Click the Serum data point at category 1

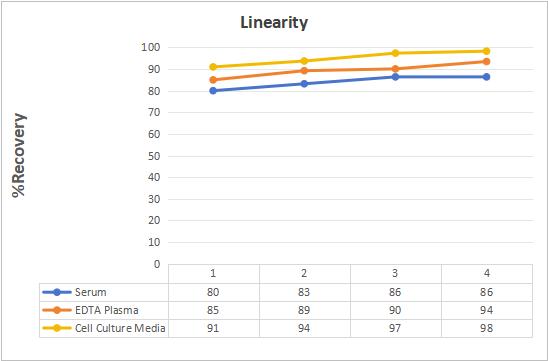pos(213,91)
